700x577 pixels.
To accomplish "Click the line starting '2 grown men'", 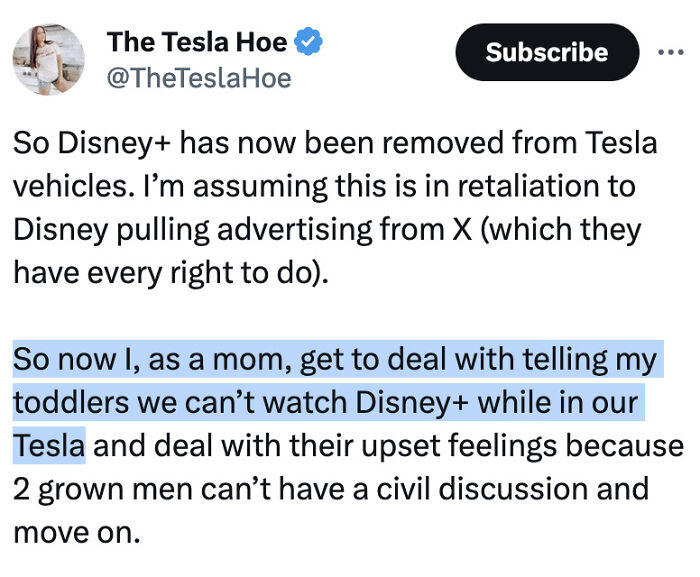I will click(x=330, y=488).
